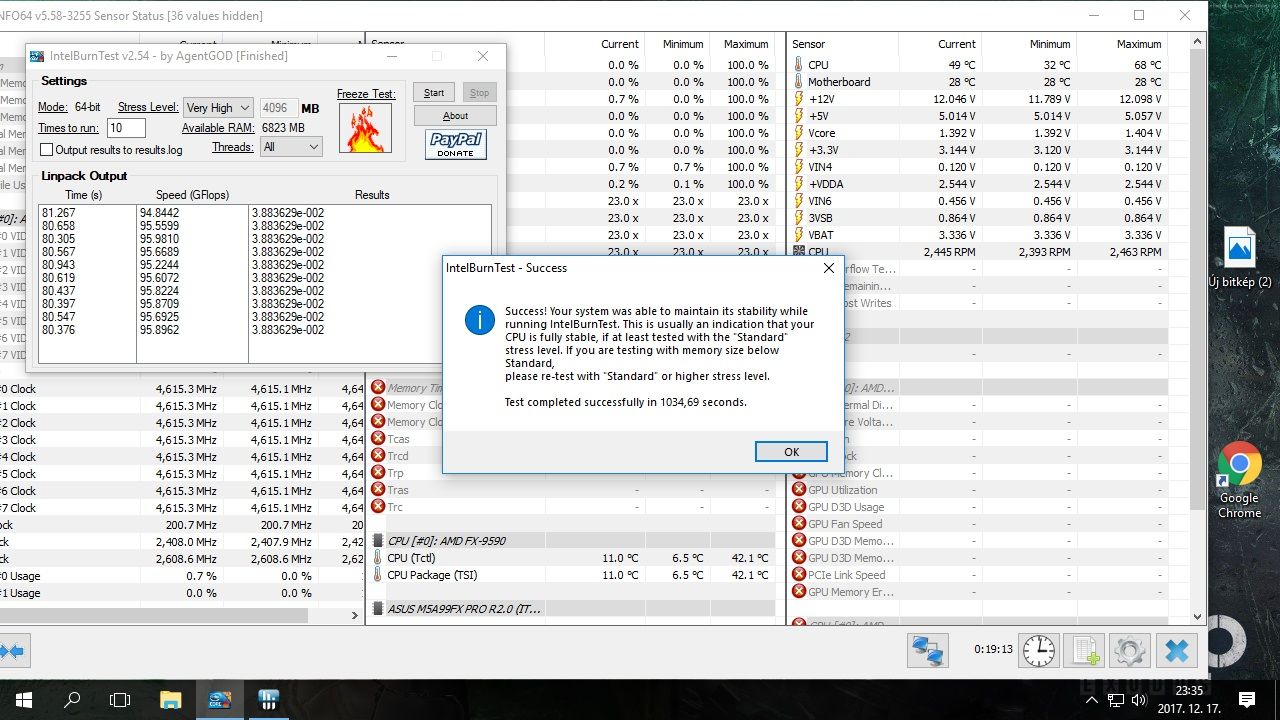Click the Times to run input field
This screenshot has height=720, width=1280.
[126, 128]
